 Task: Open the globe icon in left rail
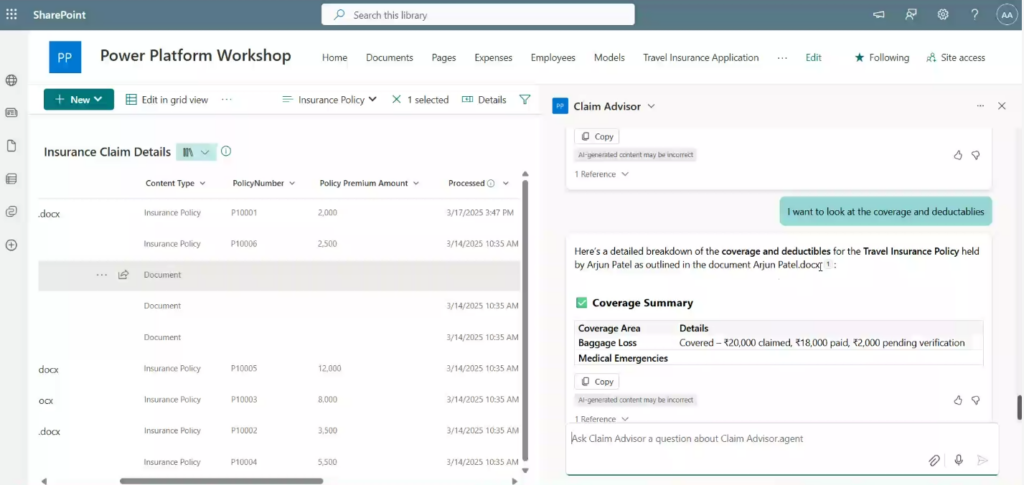[11, 80]
